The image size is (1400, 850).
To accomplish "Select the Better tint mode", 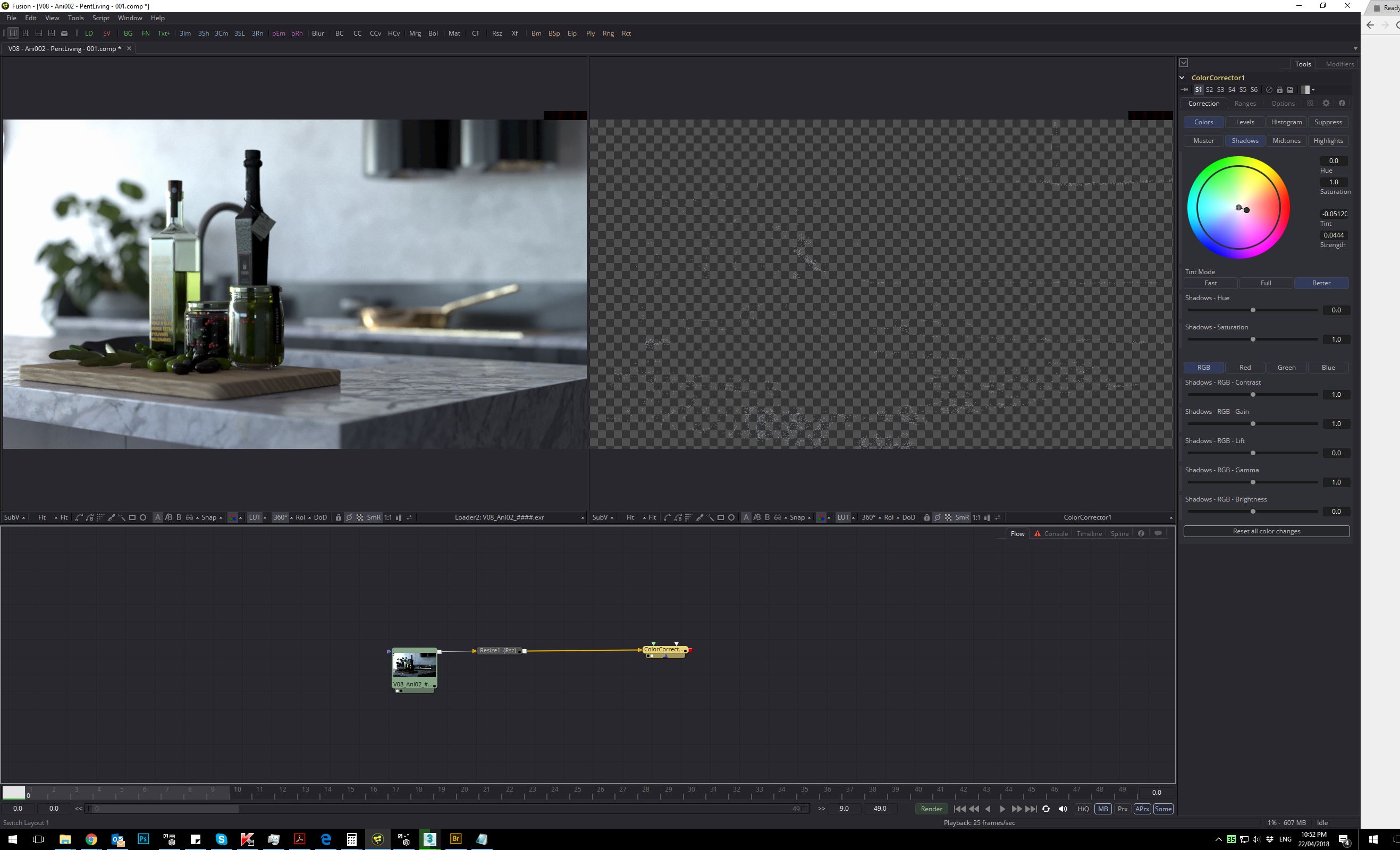I will (1321, 283).
